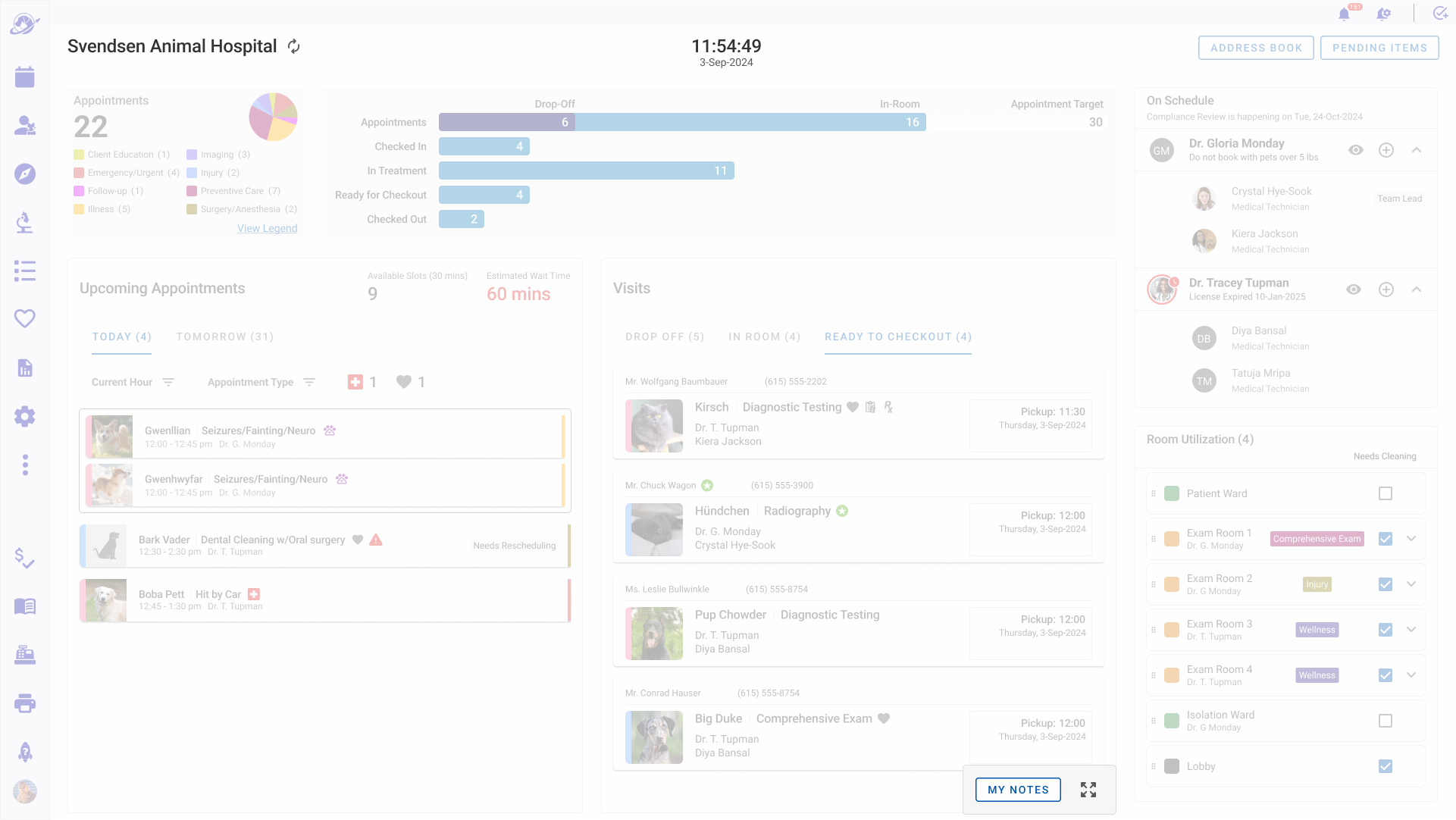Image resolution: width=1456 pixels, height=820 pixels.
Task: Toggle Needs Cleaning checkbox for Patient Ward
Action: coord(1386,493)
